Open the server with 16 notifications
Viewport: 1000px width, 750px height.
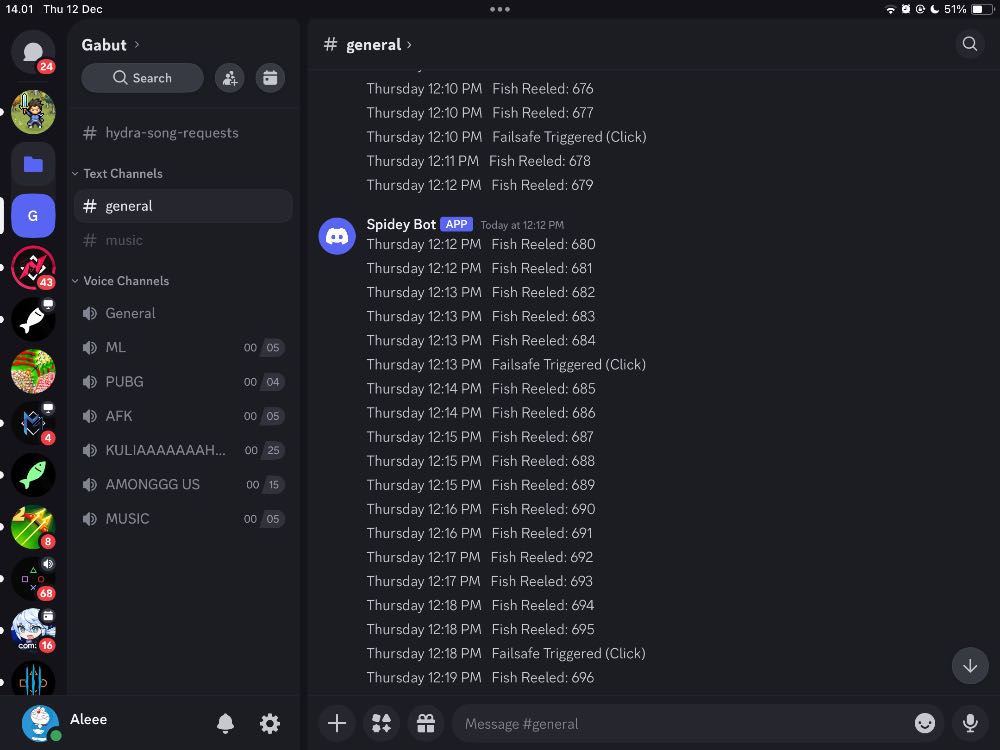pos(33,631)
